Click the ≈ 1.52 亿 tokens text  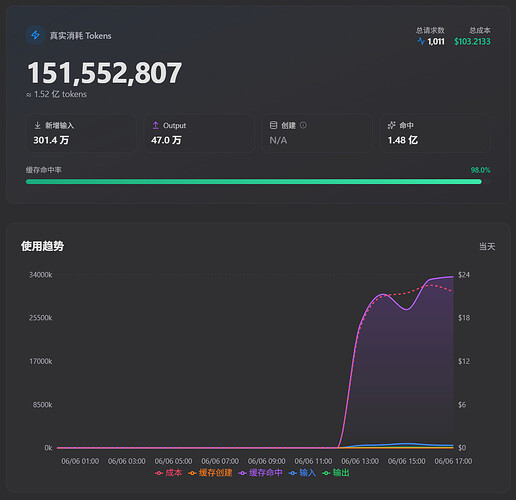(57, 94)
